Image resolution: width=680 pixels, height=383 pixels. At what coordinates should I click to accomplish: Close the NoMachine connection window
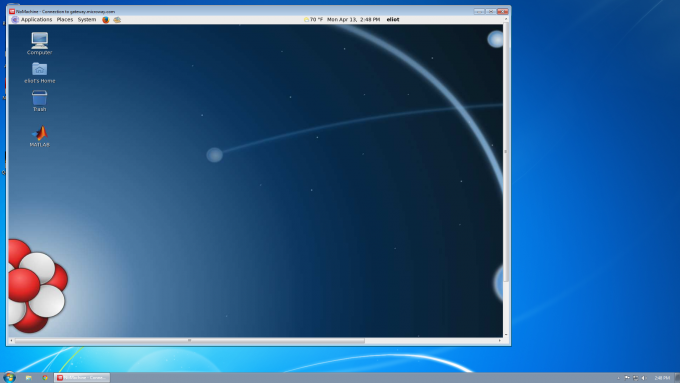click(x=503, y=11)
